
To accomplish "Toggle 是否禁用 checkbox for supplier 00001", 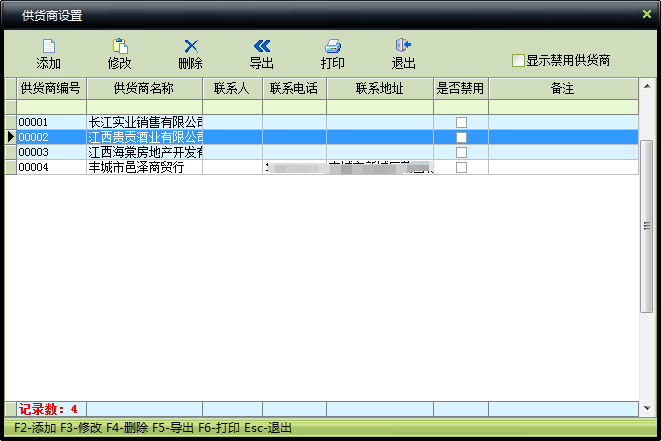I will 461,123.
